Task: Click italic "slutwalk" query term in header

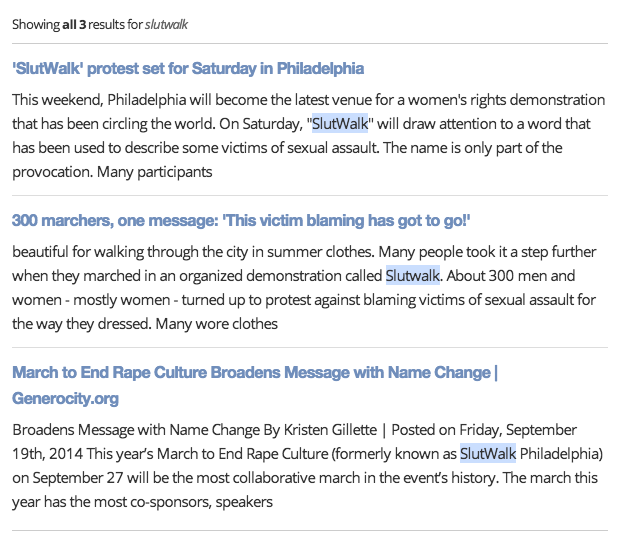Action: tap(167, 24)
